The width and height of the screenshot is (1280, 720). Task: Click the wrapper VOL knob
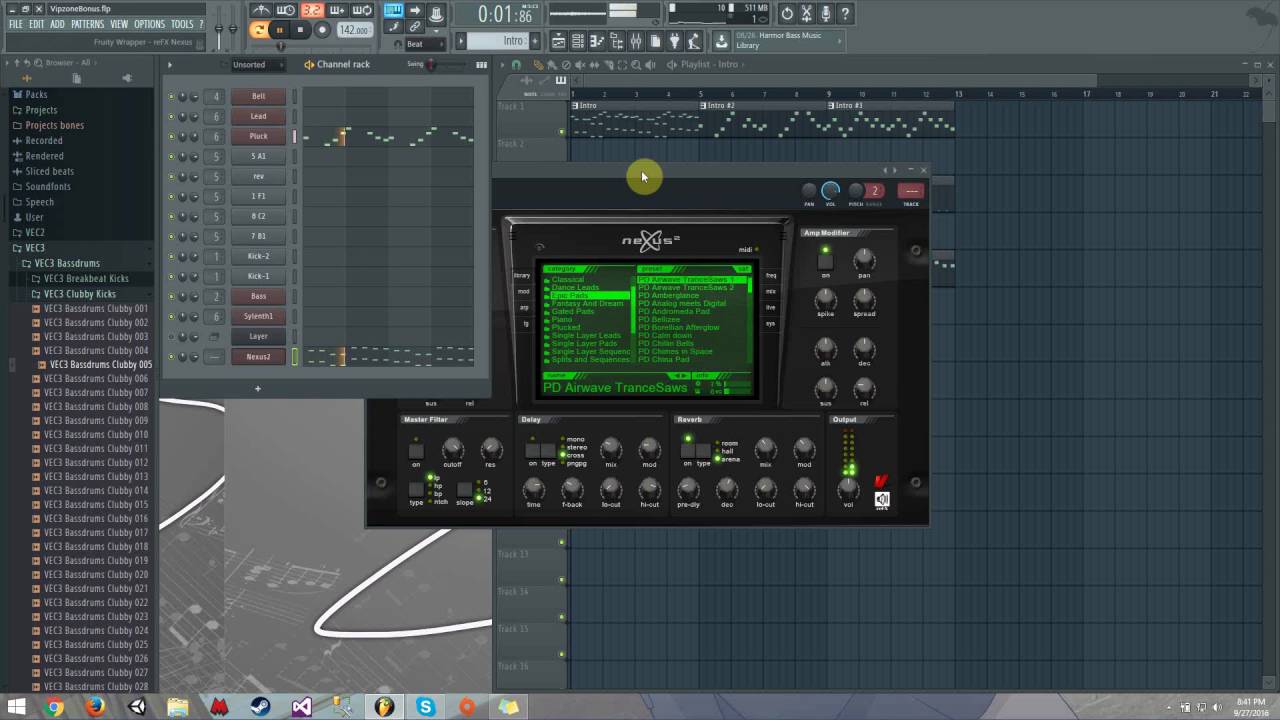(x=830, y=190)
